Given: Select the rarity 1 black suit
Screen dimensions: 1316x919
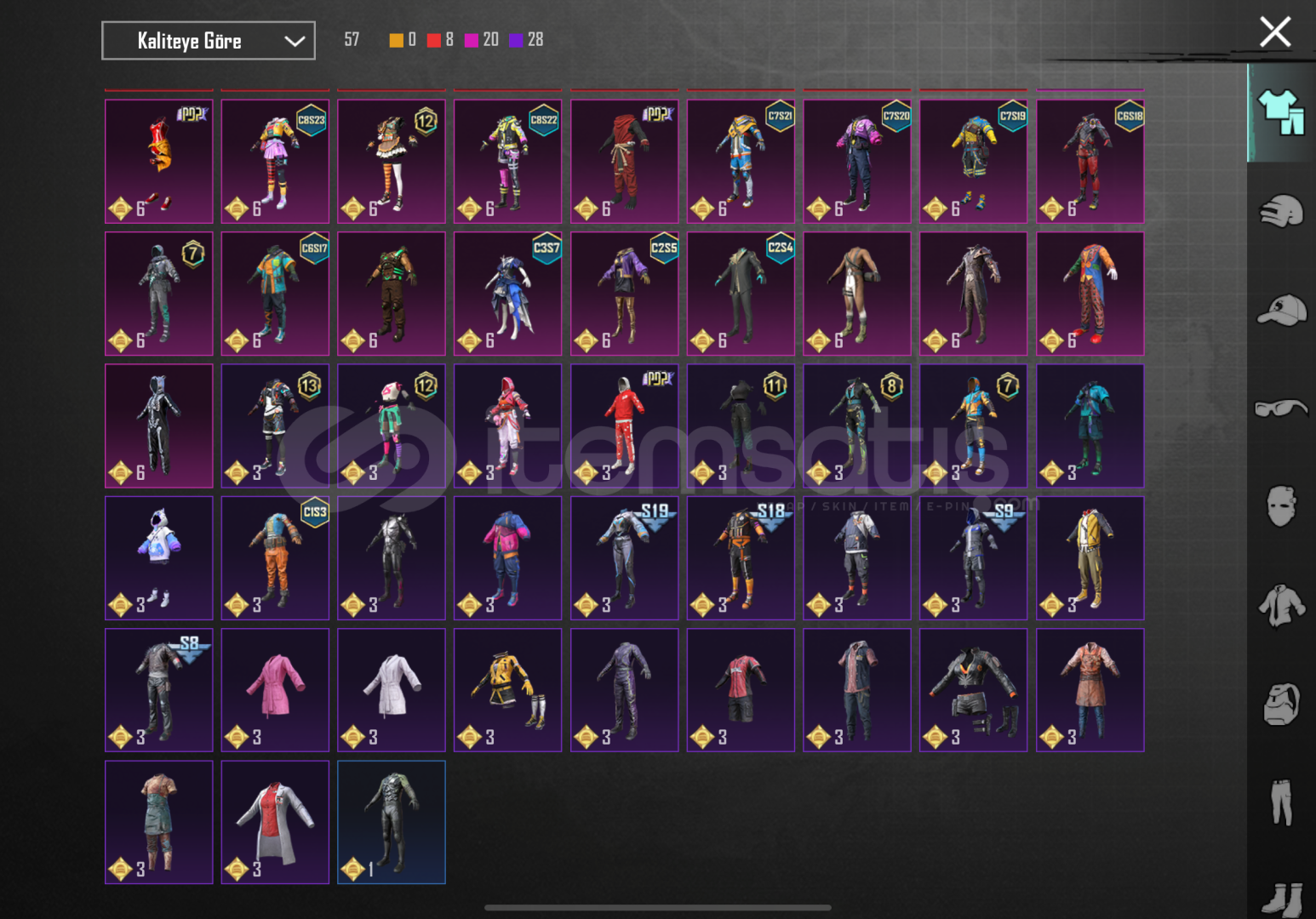Looking at the screenshot, I should tap(392, 823).
